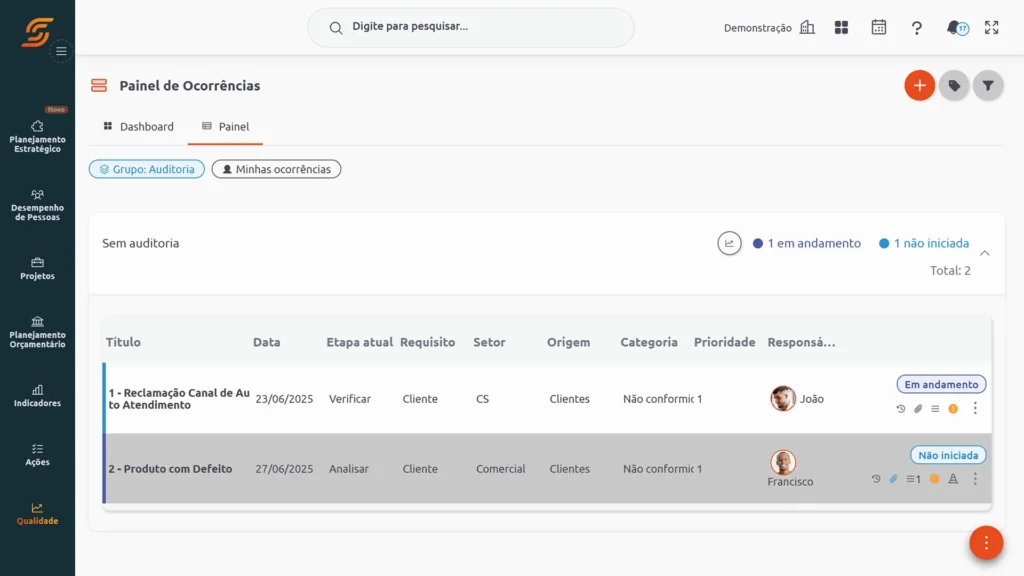View history icon for Reclamação Canal row
The image size is (1024, 576).
[x=901, y=409]
